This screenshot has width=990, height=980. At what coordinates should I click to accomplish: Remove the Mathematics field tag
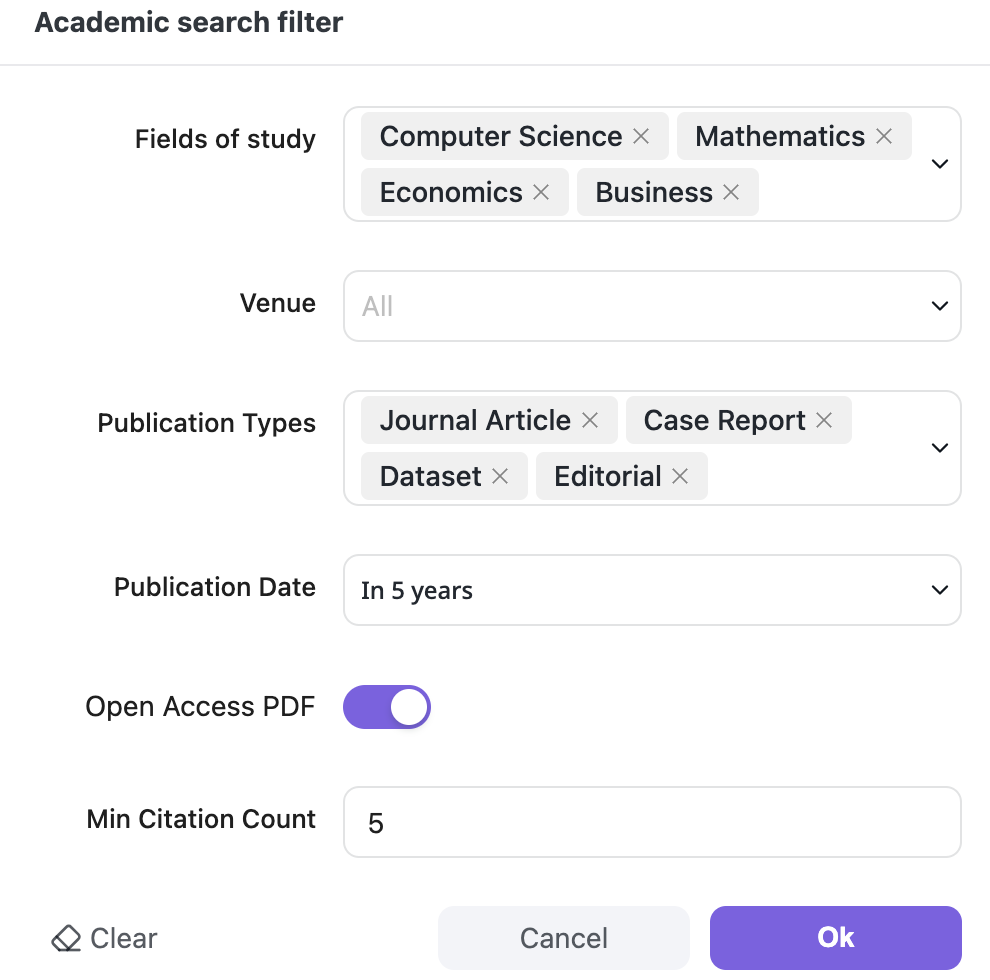(884, 136)
